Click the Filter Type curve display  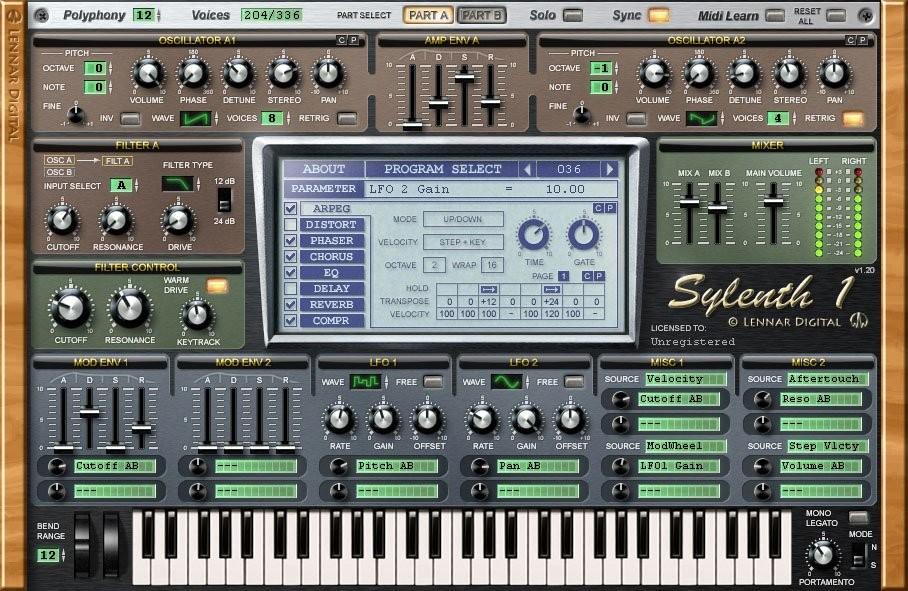[178, 184]
